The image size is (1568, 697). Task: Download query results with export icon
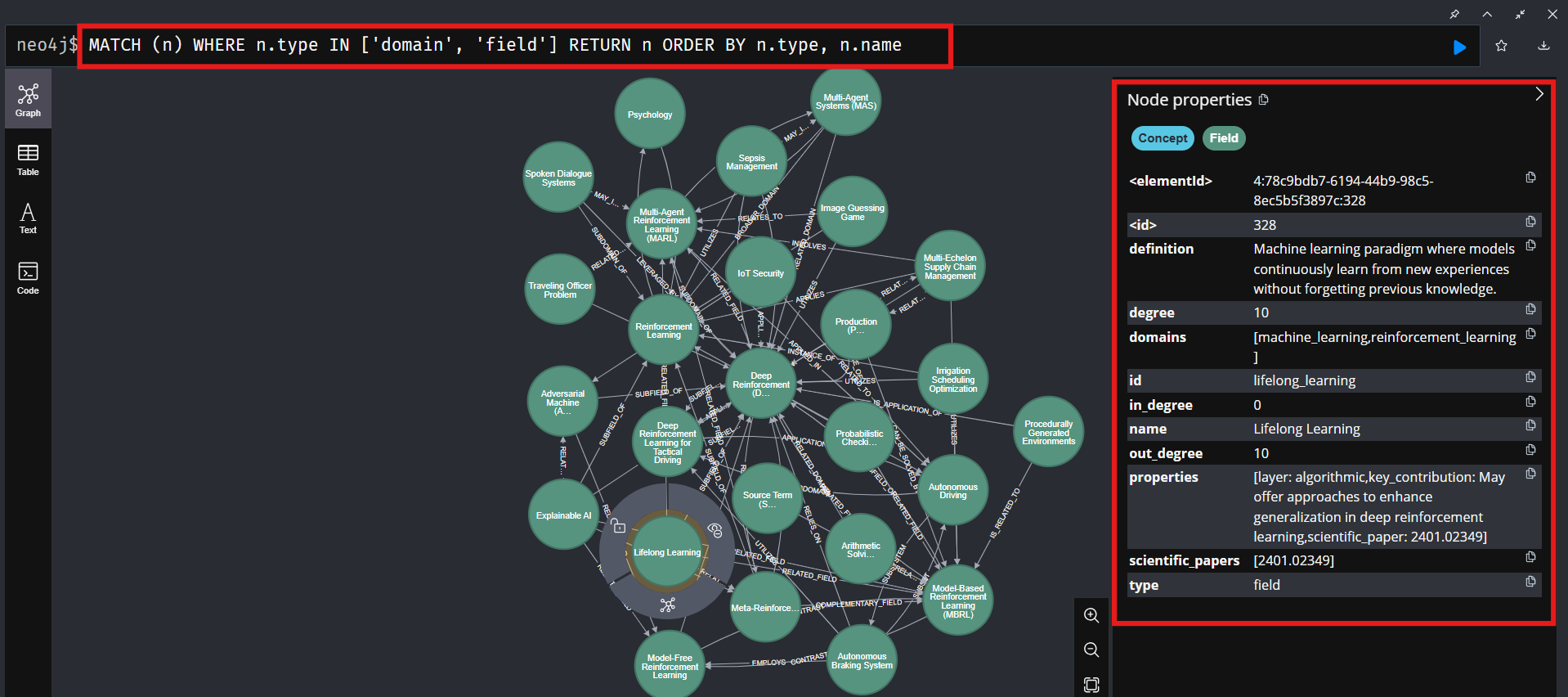click(1543, 46)
